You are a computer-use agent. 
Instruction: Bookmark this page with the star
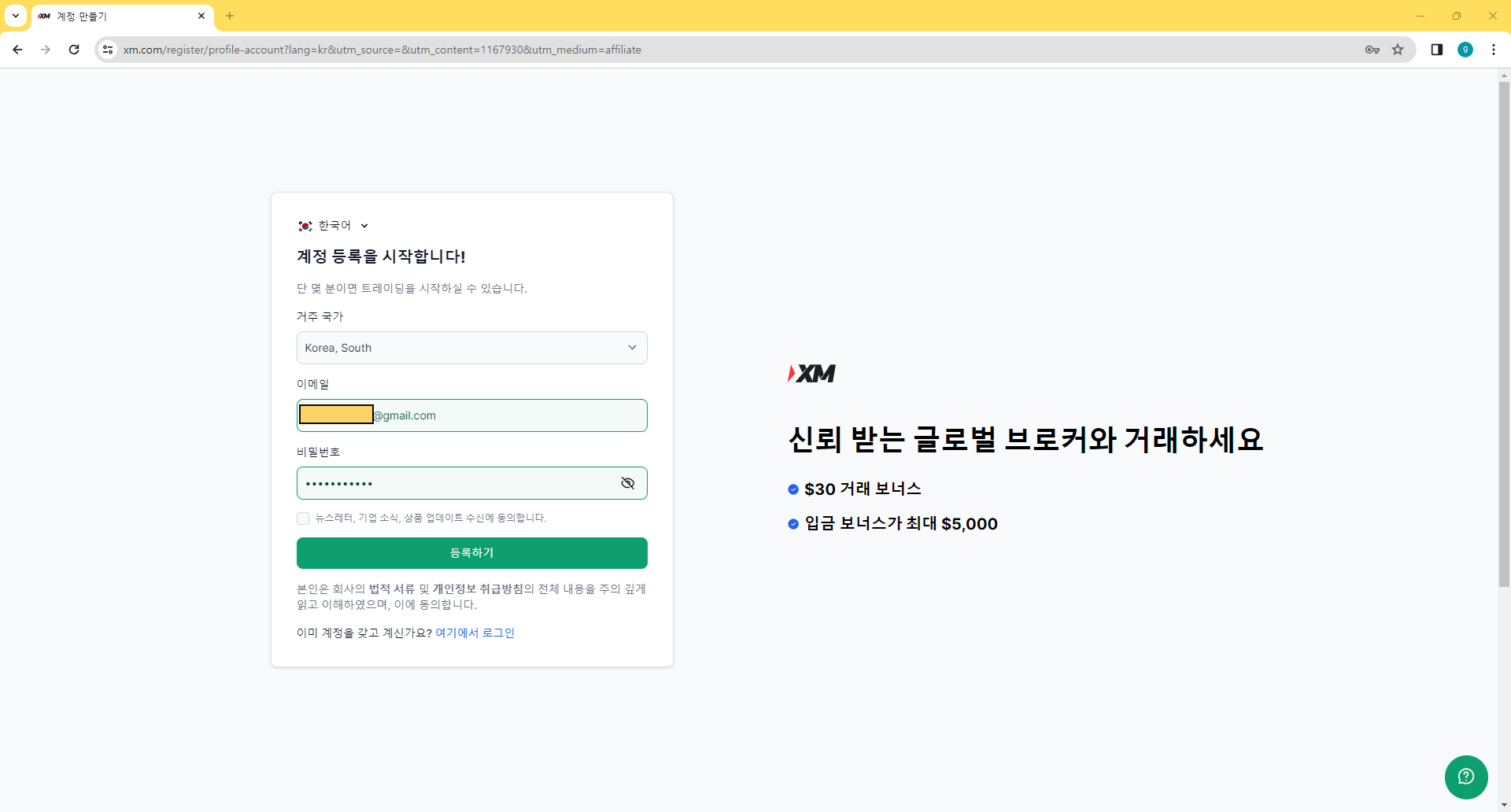pyautogui.click(x=1398, y=49)
